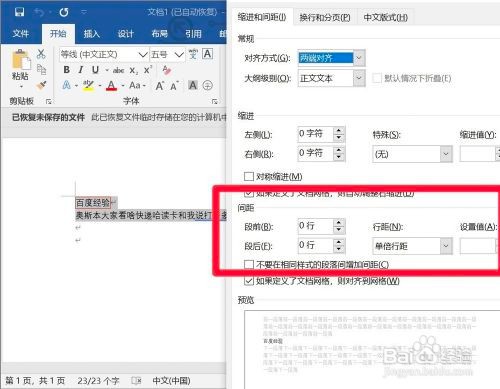Click the 设置值 line spacing value field

coord(477,246)
